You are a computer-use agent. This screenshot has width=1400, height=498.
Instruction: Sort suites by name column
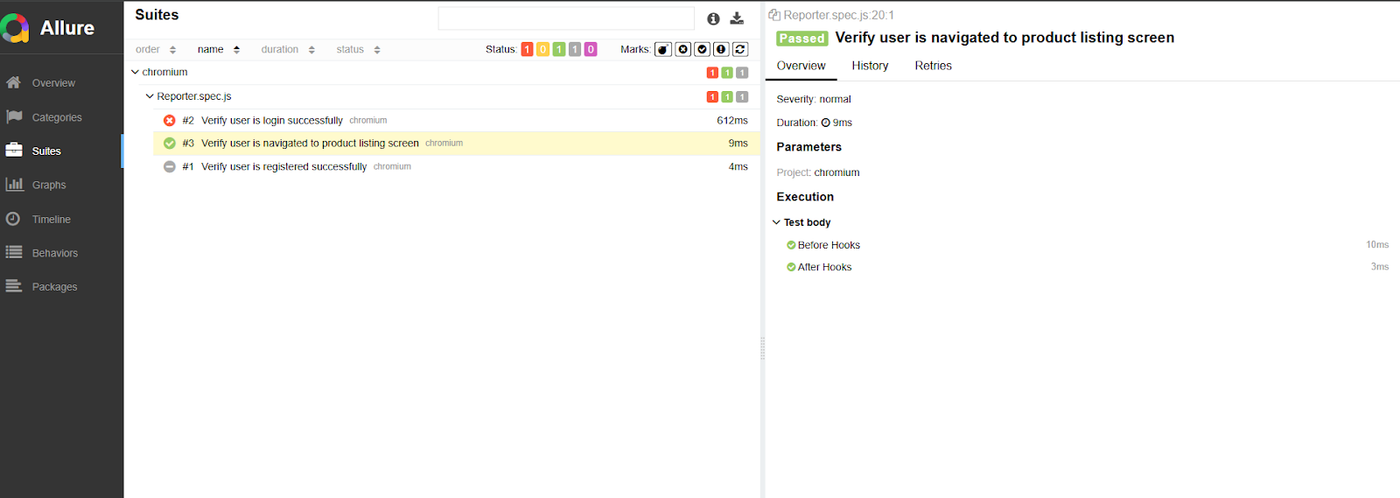coord(219,49)
